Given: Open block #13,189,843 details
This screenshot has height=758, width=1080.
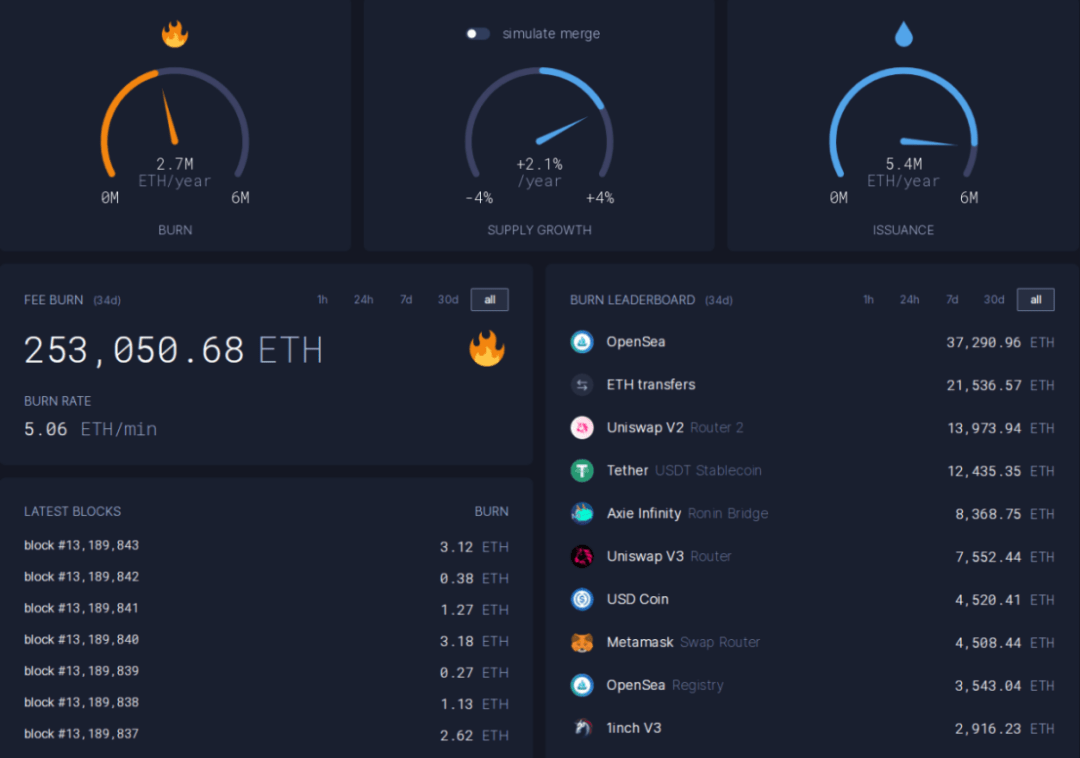Looking at the screenshot, I should point(81,546).
